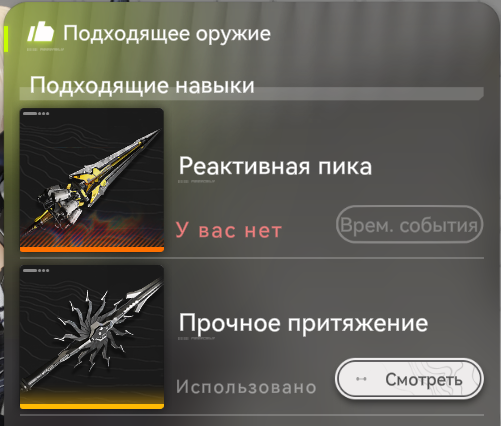Click the red У вас нет status label
501x426 pixels.
(229, 230)
